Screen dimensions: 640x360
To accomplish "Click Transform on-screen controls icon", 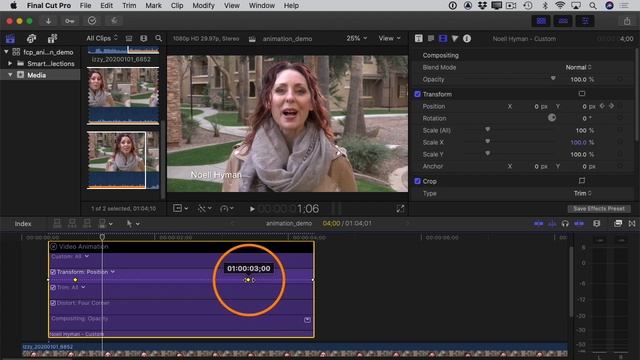I will click(582, 94).
